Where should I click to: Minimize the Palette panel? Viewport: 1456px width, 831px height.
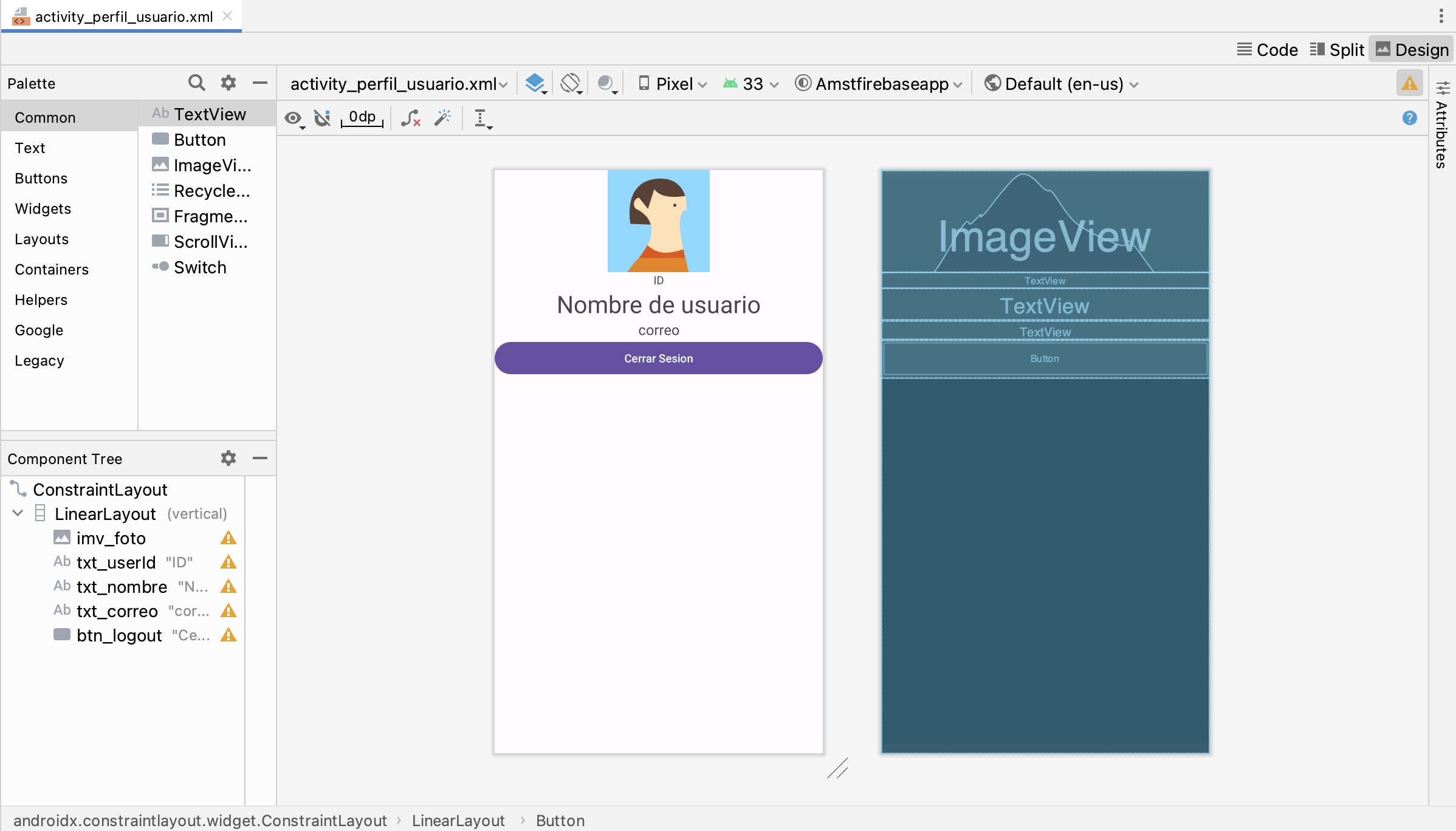coord(260,83)
